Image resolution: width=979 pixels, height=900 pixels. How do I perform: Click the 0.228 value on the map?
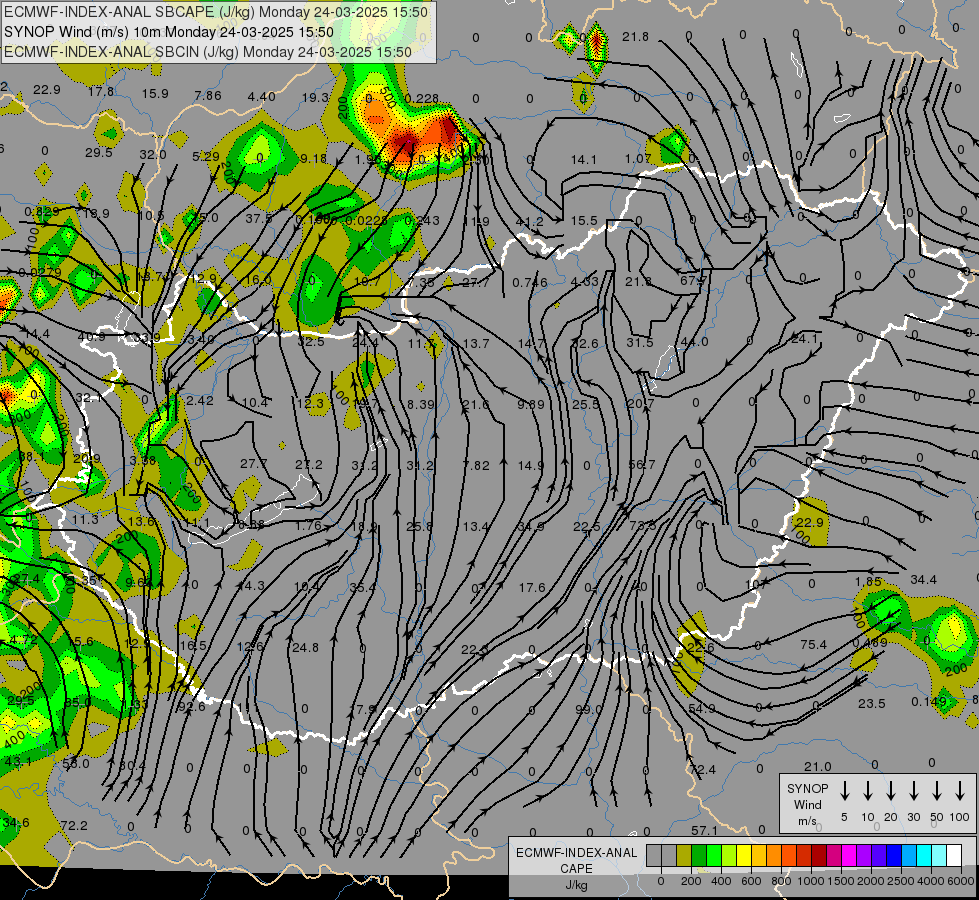pos(421,99)
